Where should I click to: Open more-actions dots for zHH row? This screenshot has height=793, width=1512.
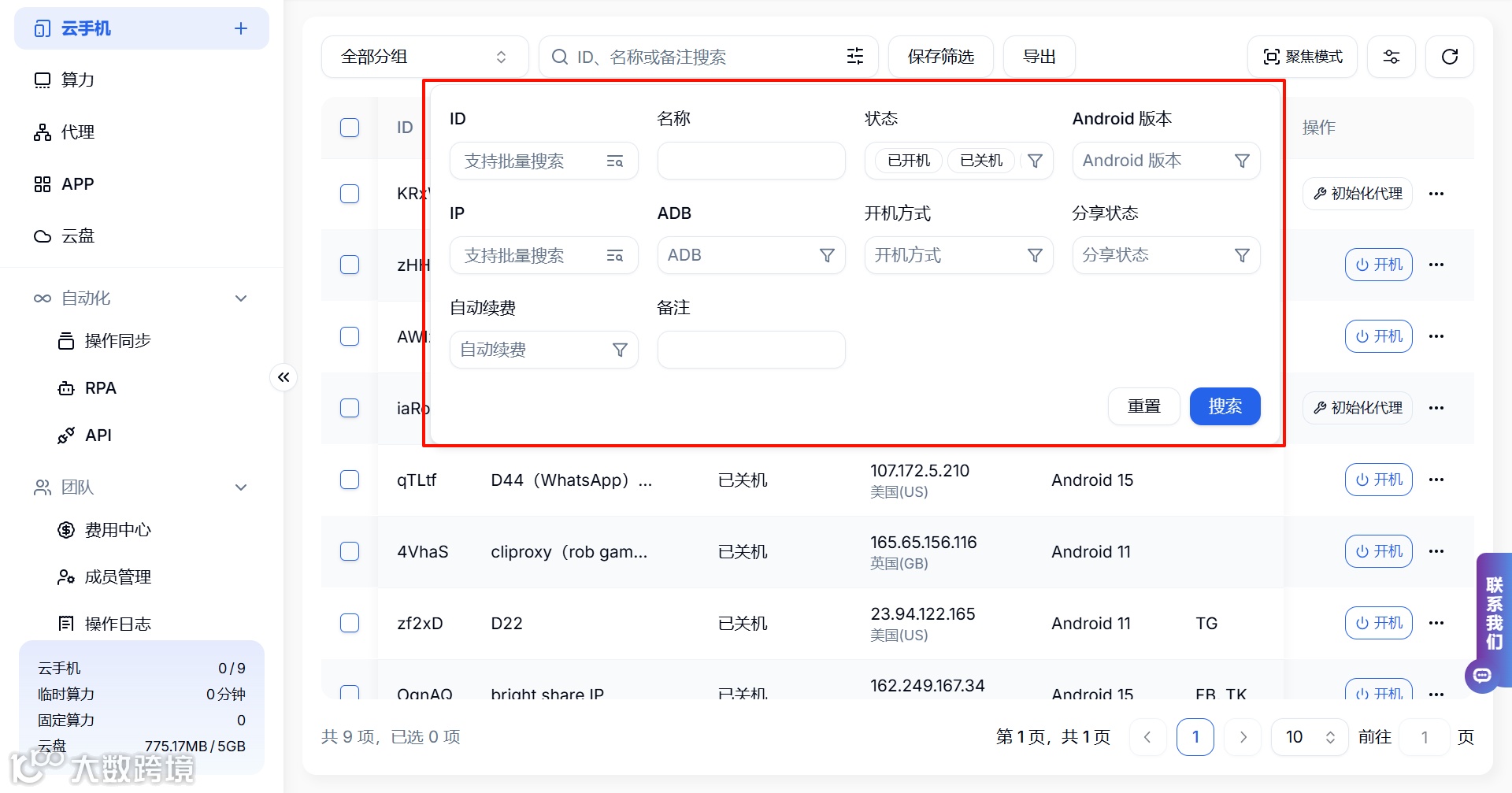pyautogui.click(x=1436, y=265)
